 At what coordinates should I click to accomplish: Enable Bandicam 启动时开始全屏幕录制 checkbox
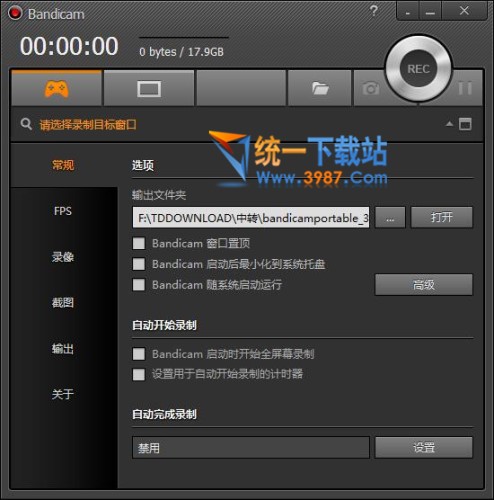click(139, 354)
